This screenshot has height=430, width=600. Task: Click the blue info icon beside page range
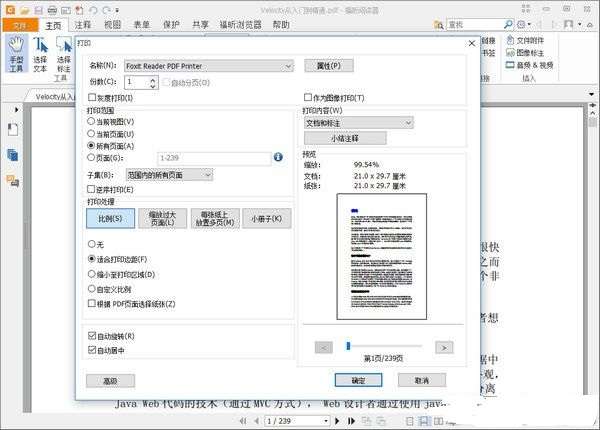278,157
